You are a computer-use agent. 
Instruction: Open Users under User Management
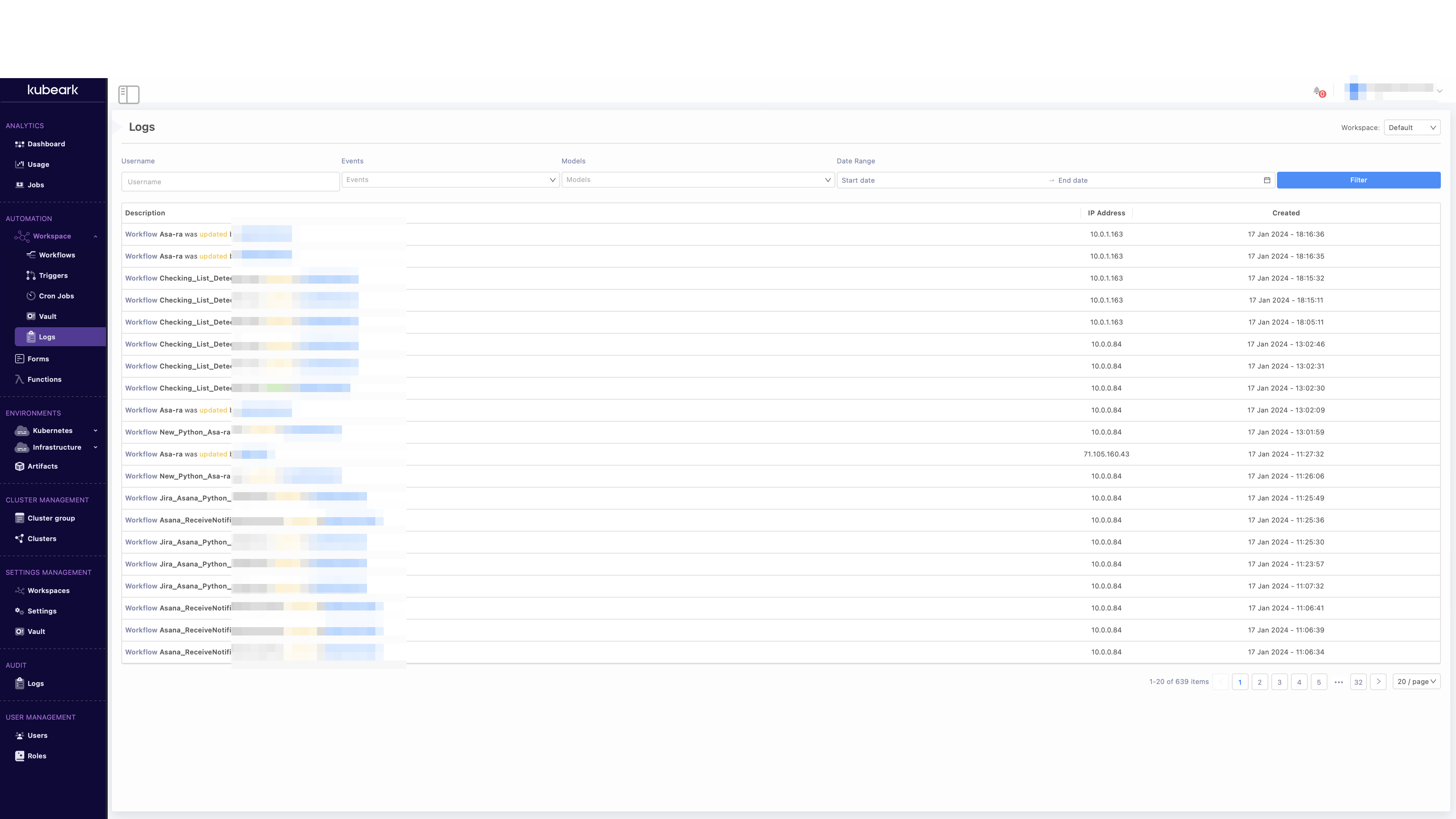(37, 735)
